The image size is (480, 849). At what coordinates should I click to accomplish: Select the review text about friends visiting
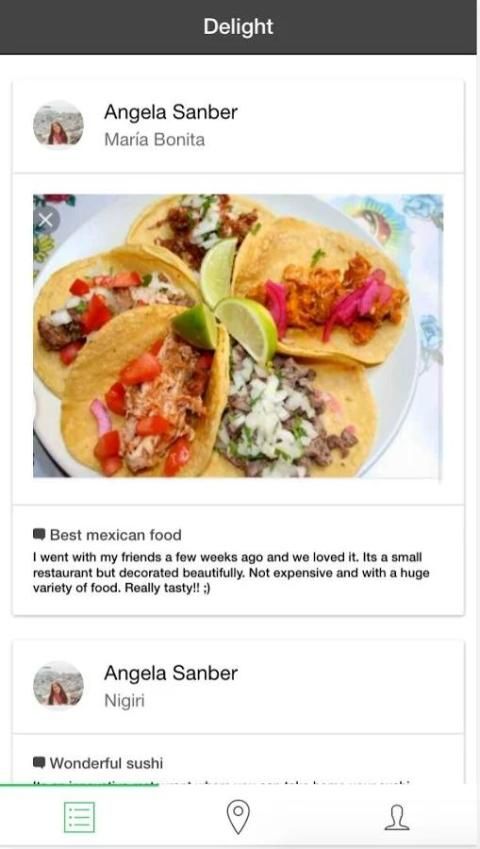point(231,573)
